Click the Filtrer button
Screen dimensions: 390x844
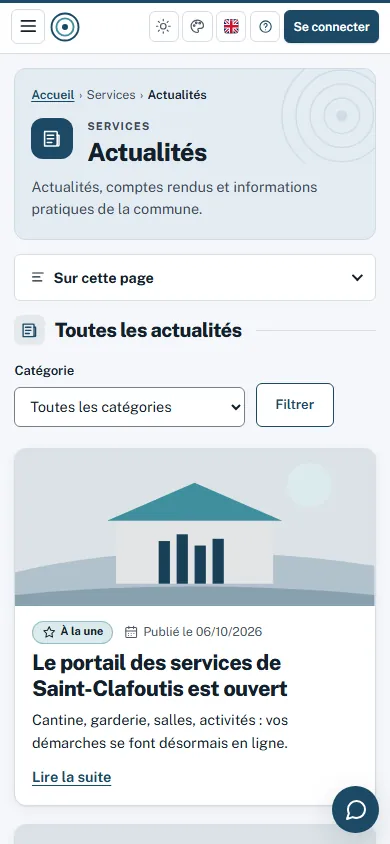295,405
